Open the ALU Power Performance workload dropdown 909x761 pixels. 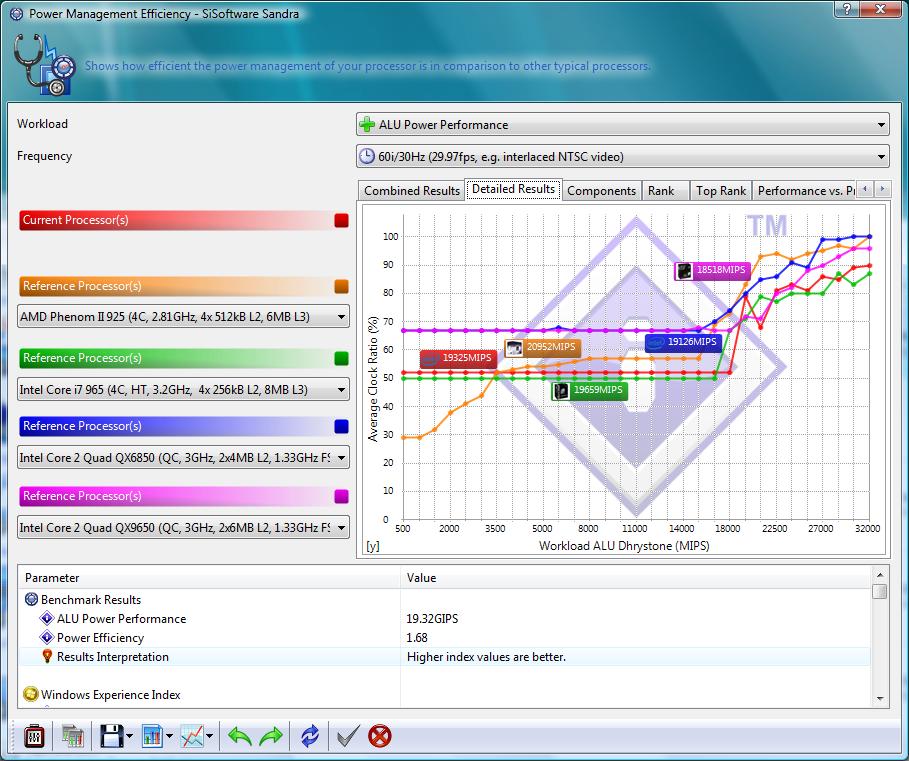click(x=622, y=125)
